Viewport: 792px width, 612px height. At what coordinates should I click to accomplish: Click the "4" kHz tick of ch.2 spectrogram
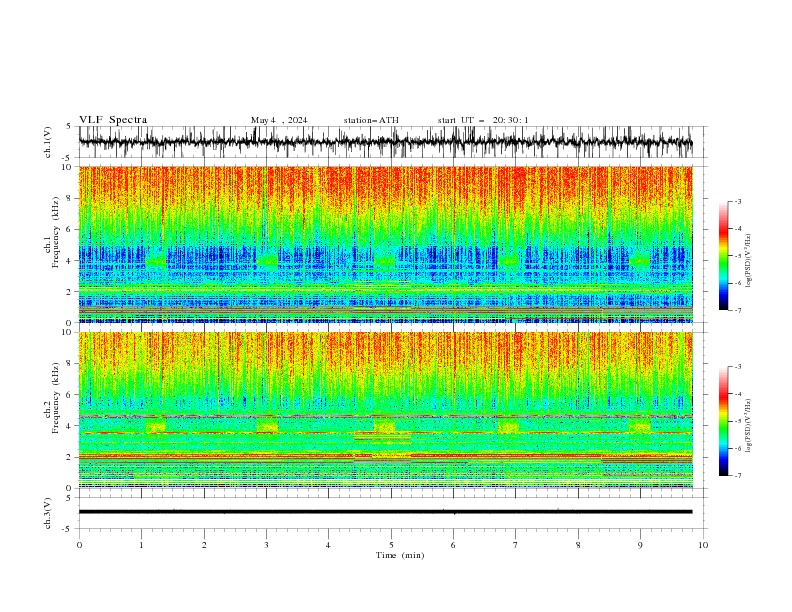coord(71,426)
